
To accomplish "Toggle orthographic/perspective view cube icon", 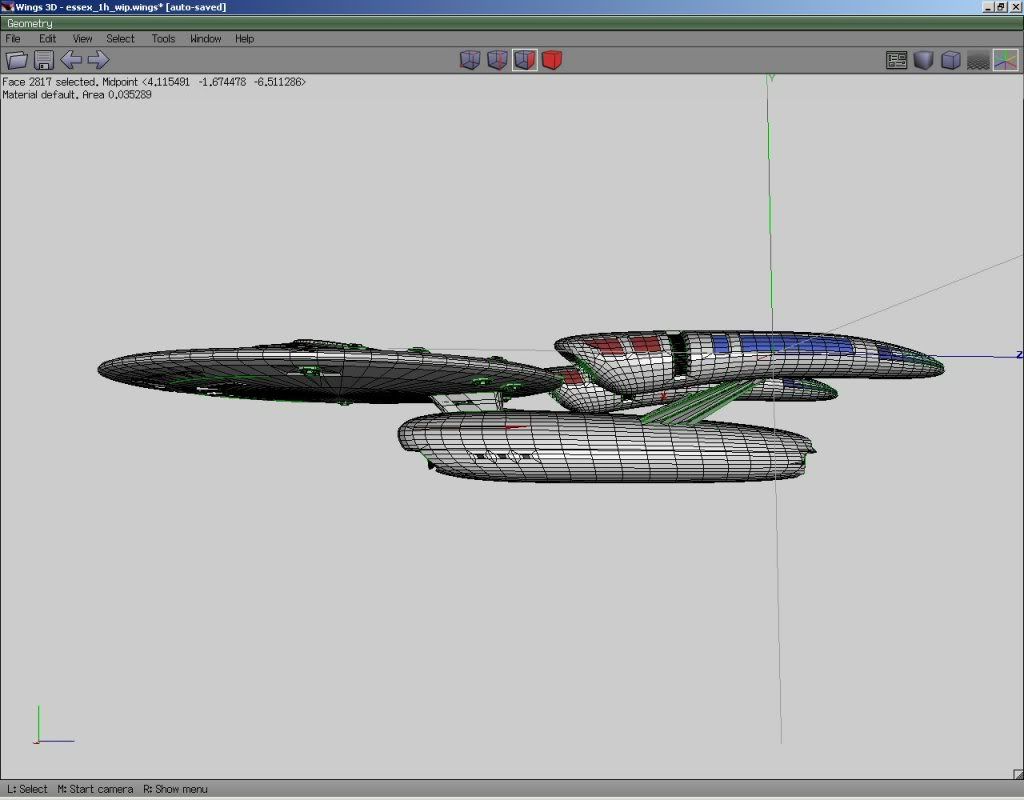I will tap(951, 60).
